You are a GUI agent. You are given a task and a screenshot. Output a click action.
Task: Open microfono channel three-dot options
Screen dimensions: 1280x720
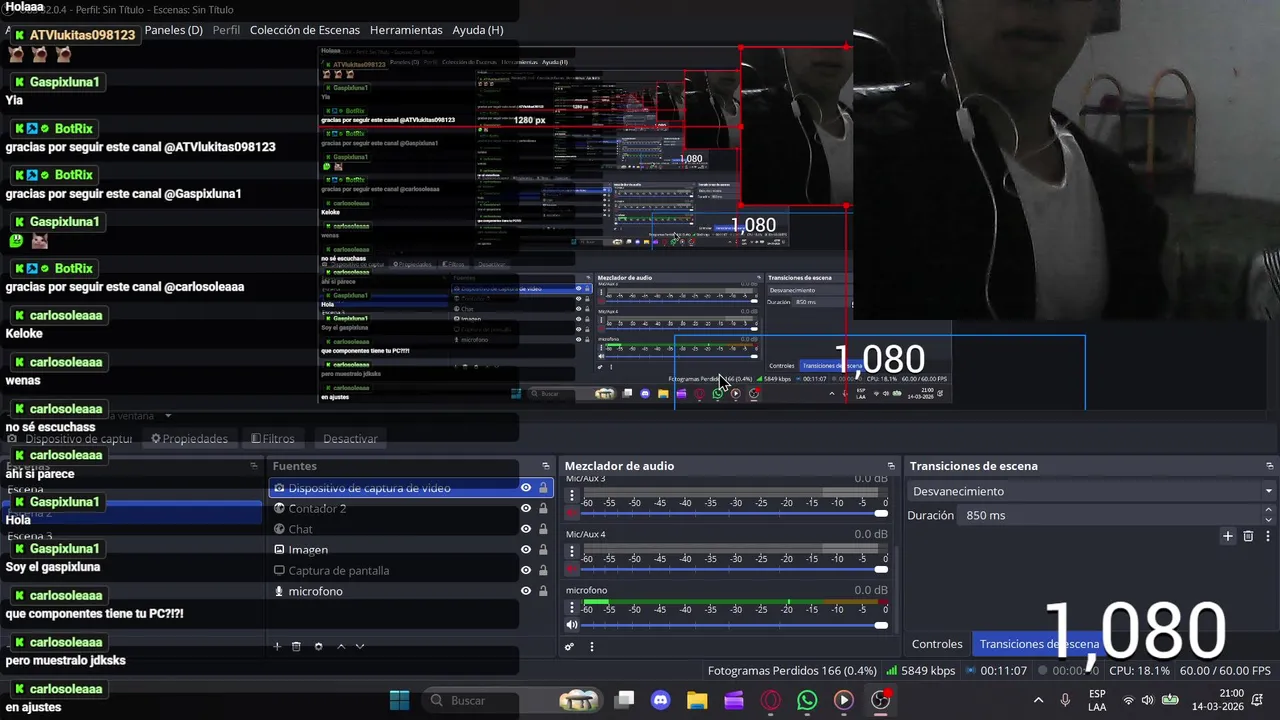coord(572,607)
